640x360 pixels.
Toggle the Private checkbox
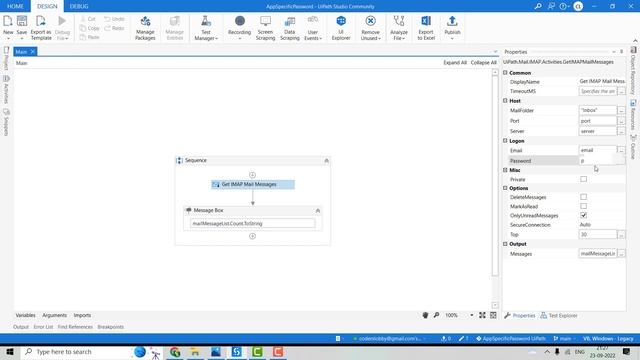pyautogui.click(x=584, y=179)
